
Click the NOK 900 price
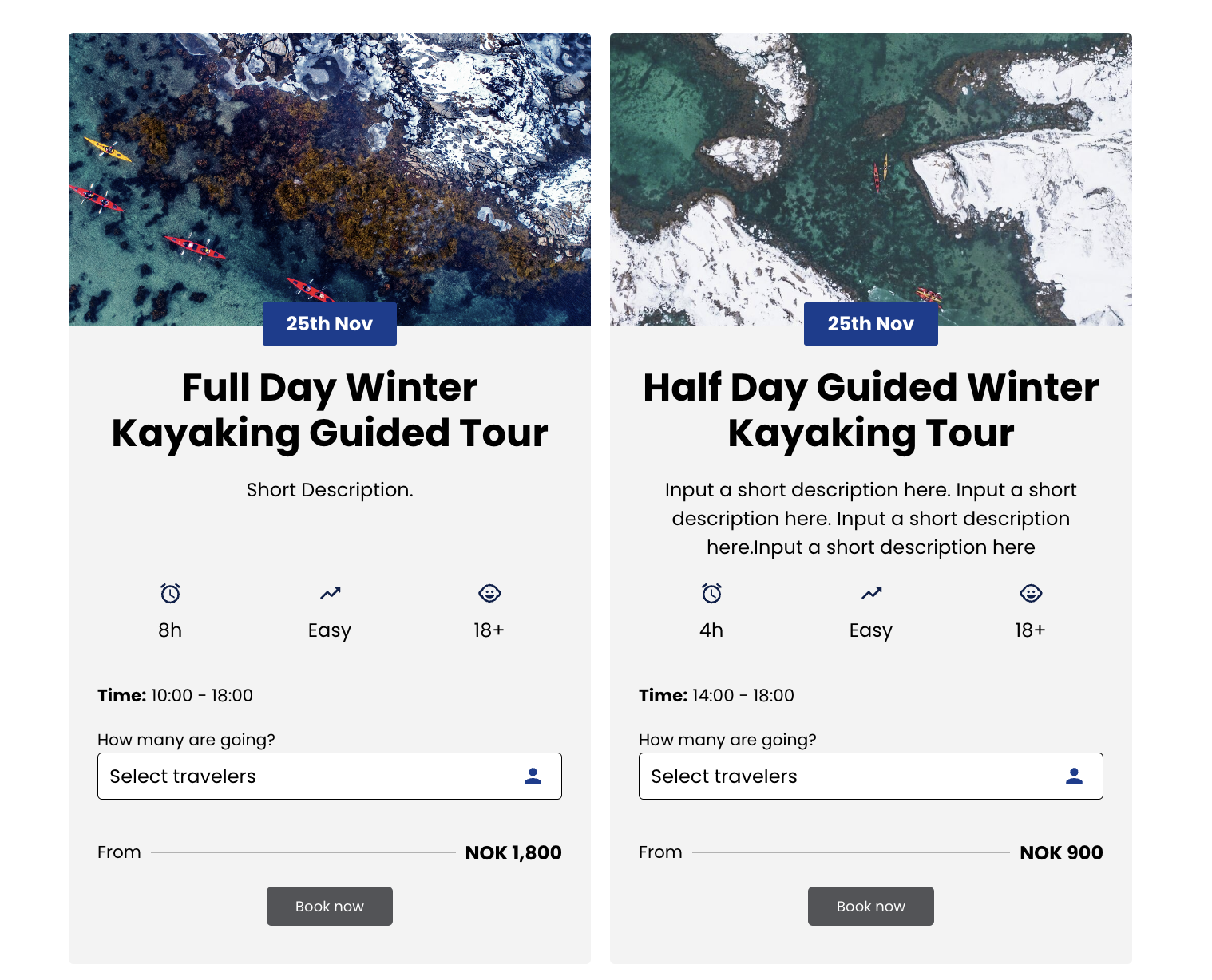tap(1061, 852)
